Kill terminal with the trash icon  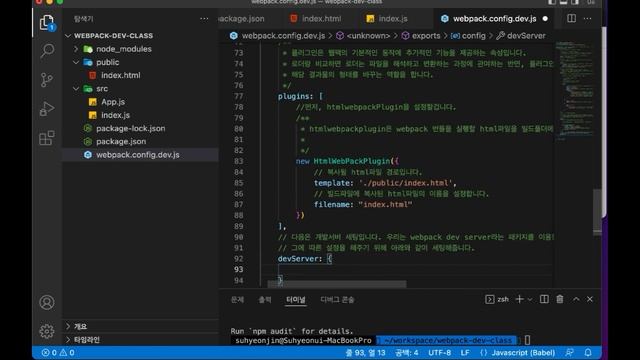(560, 299)
